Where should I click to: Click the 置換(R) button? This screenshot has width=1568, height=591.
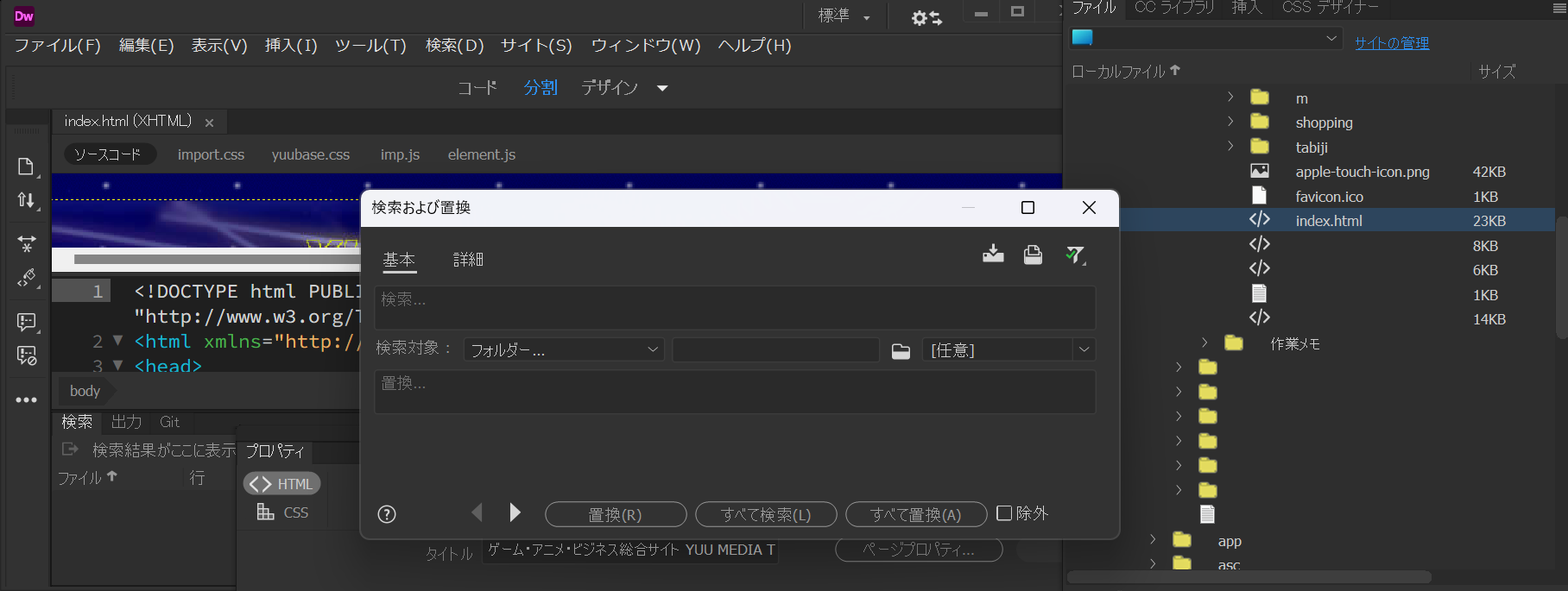pos(616,514)
